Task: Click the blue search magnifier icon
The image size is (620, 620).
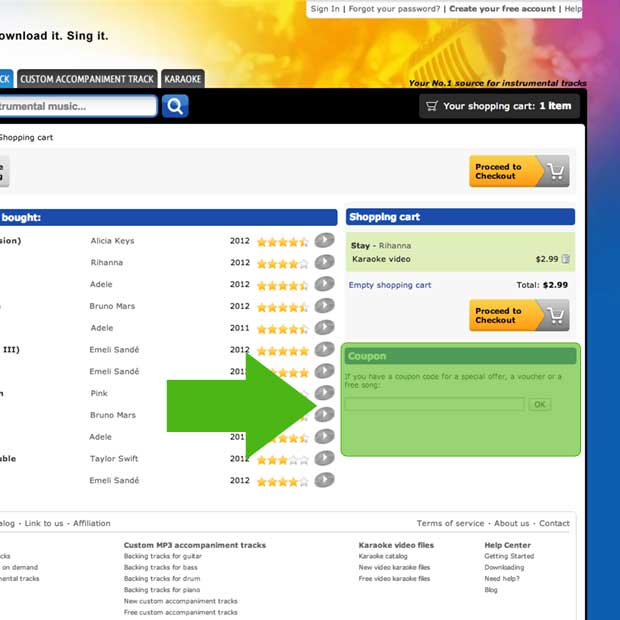Action: 175,106
